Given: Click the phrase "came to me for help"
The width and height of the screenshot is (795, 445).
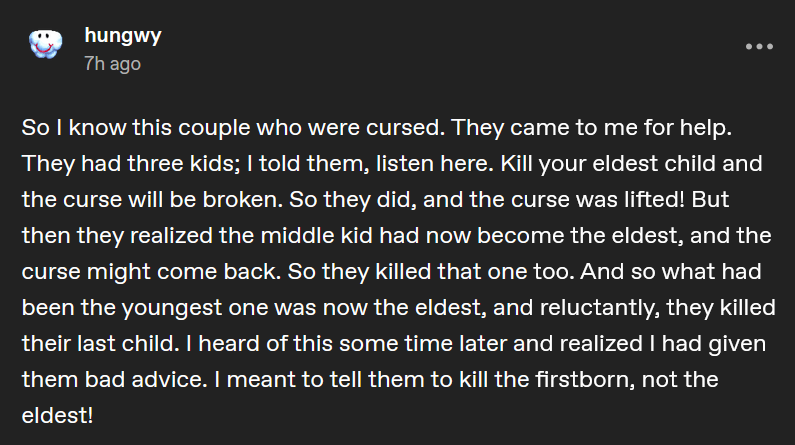Looking at the screenshot, I should point(621,128).
